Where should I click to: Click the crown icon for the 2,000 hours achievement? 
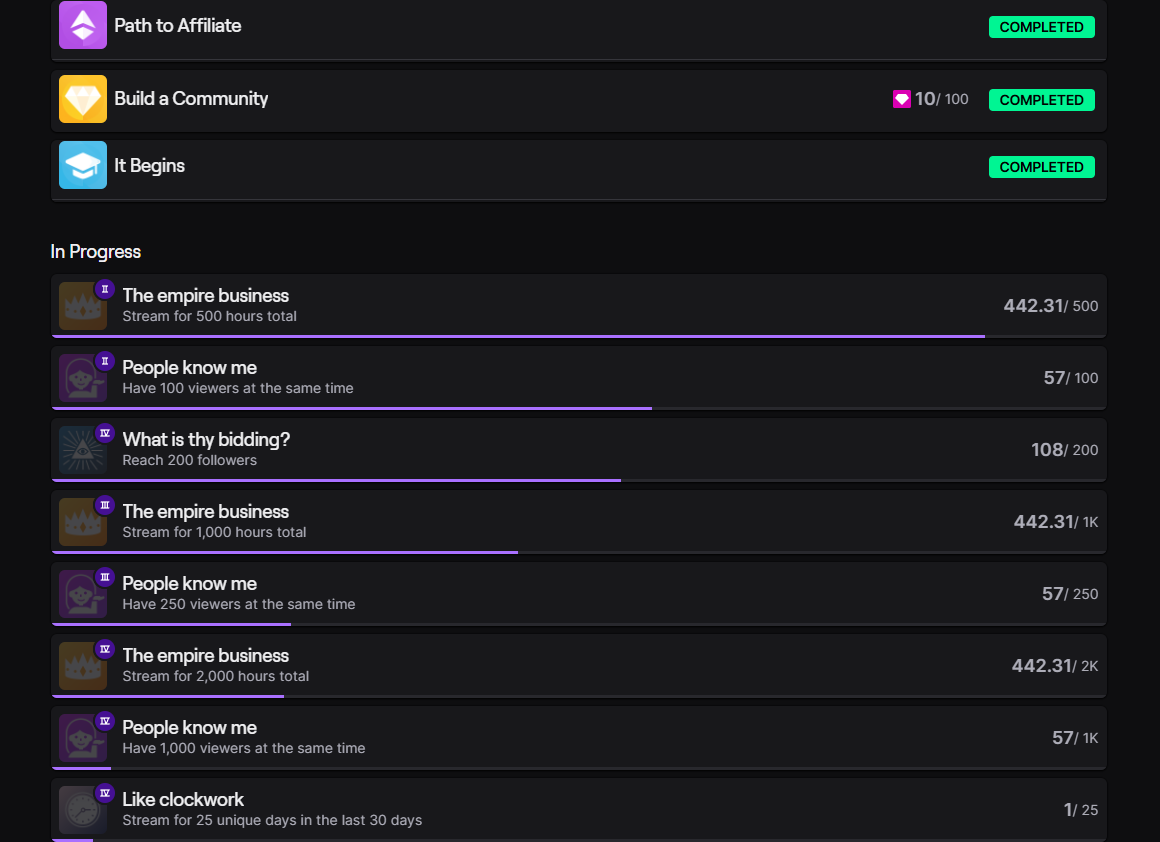tap(83, 666)
